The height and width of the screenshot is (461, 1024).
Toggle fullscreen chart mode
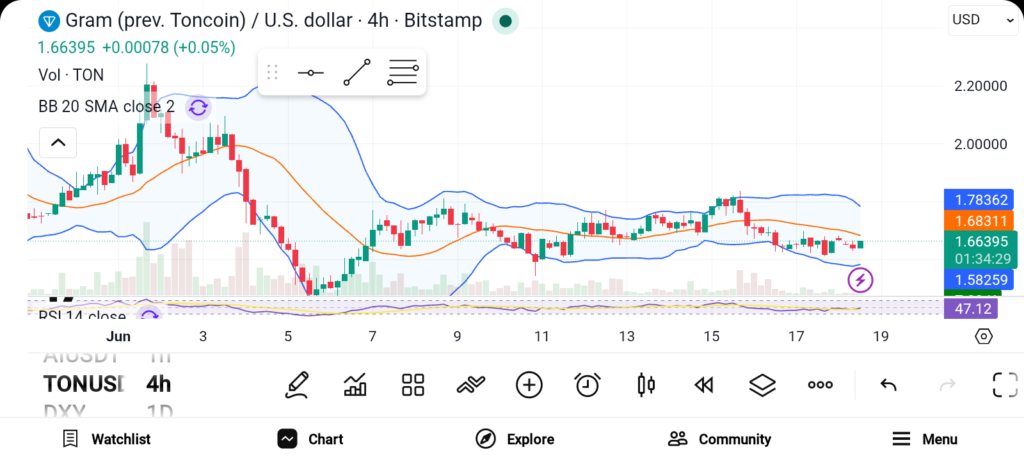tap(1005, 385)
